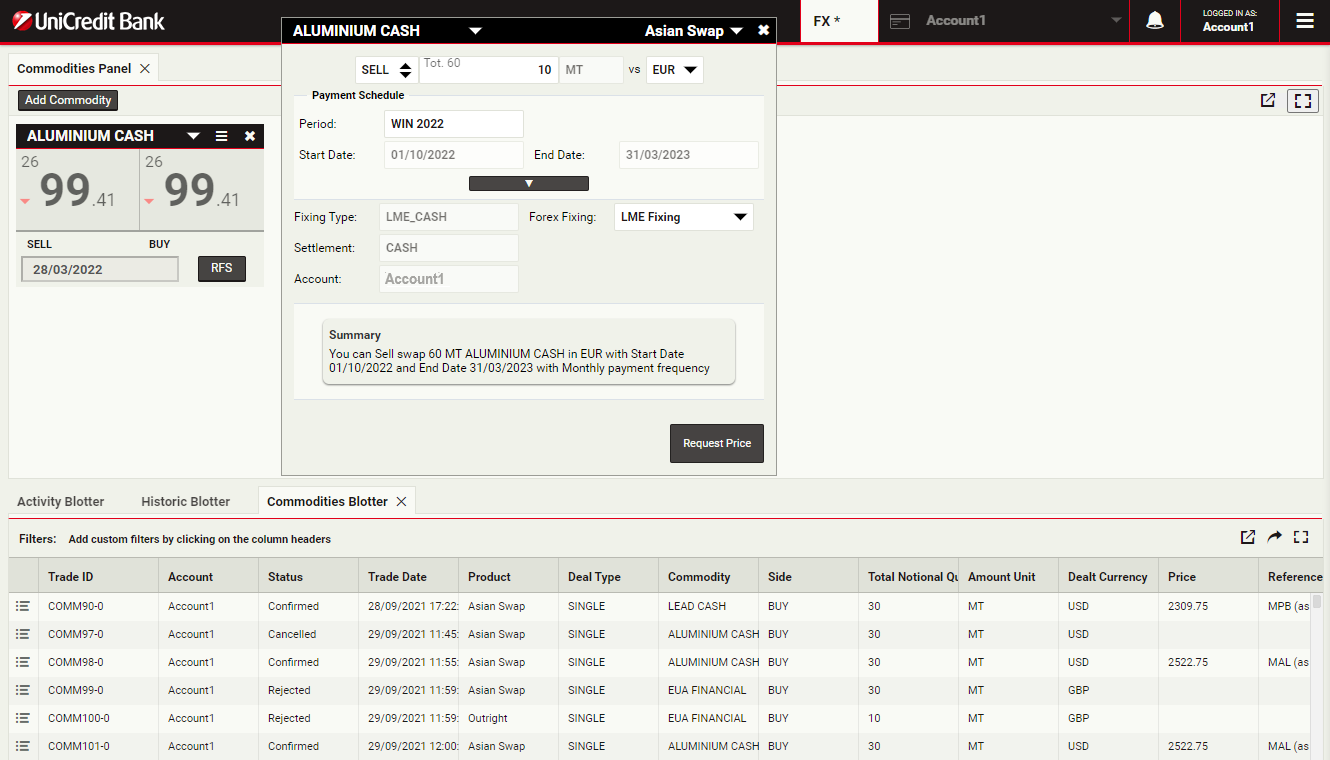
Task: Click the share arrow icon in blotter
Action: click(1274, 537)
